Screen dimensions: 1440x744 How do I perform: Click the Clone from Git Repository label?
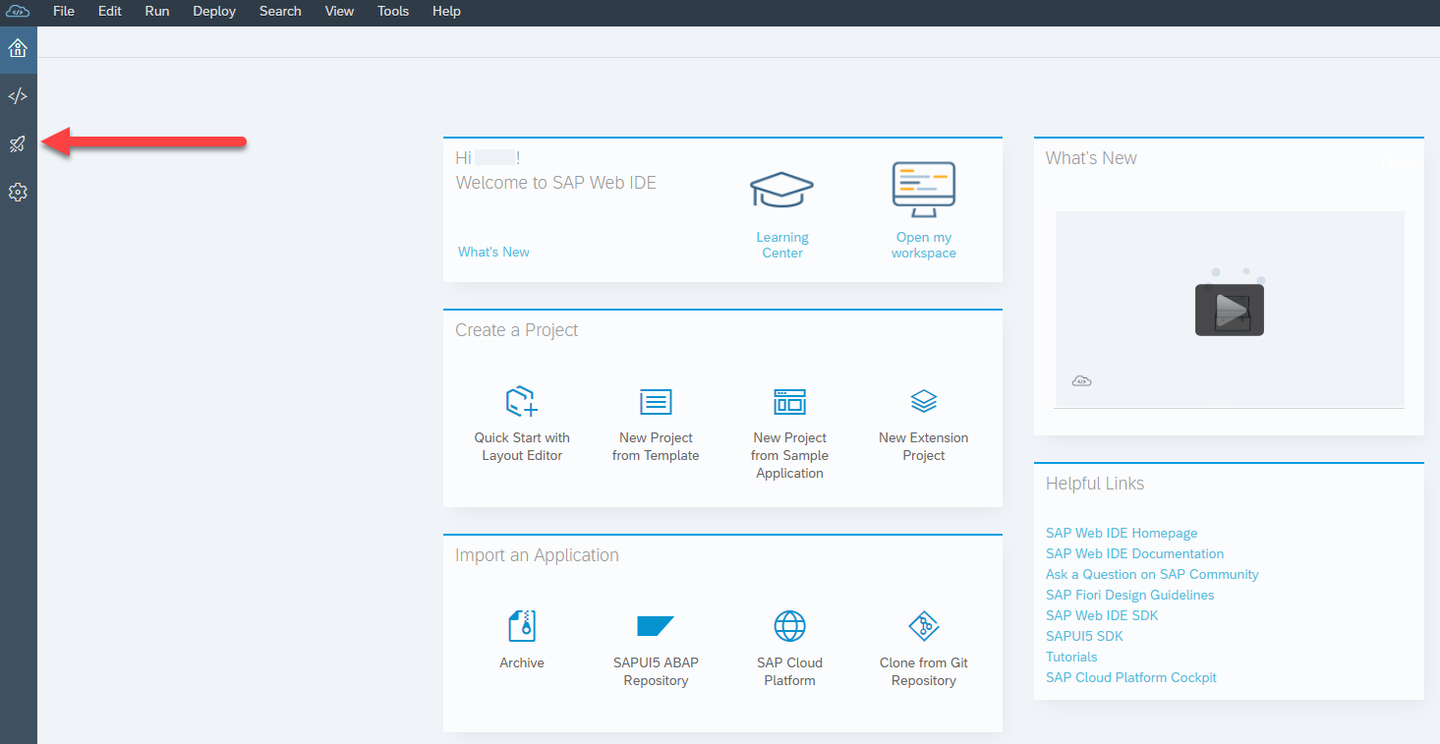coord(924,672)
